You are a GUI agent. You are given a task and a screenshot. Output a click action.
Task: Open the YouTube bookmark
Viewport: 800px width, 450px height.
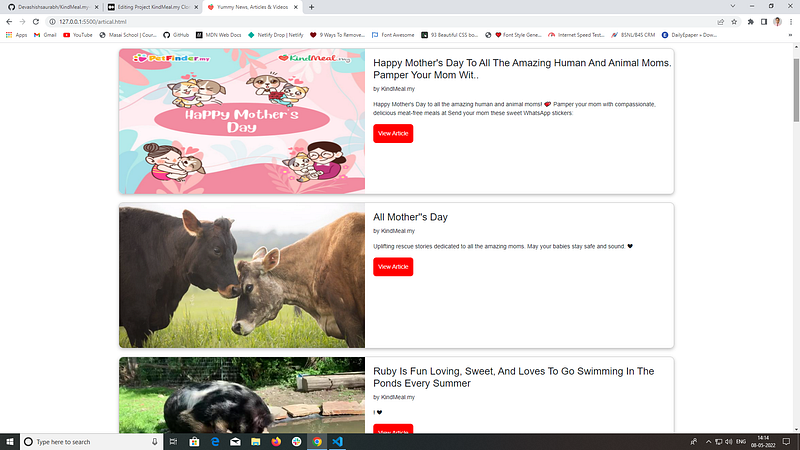pos(78,35)
